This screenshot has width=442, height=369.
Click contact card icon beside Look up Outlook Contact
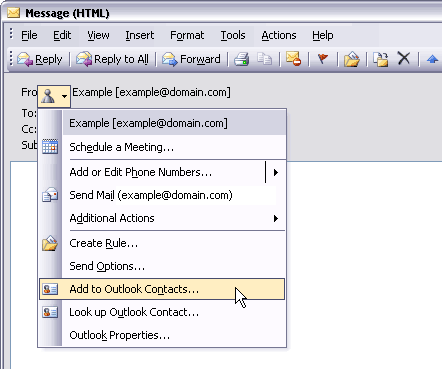coord(50,312)
